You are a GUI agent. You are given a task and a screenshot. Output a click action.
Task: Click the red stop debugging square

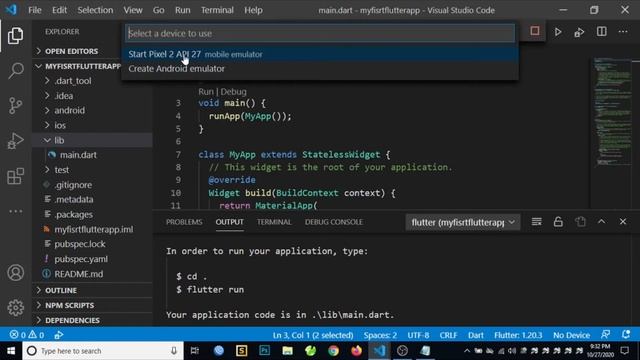(535, 31)
